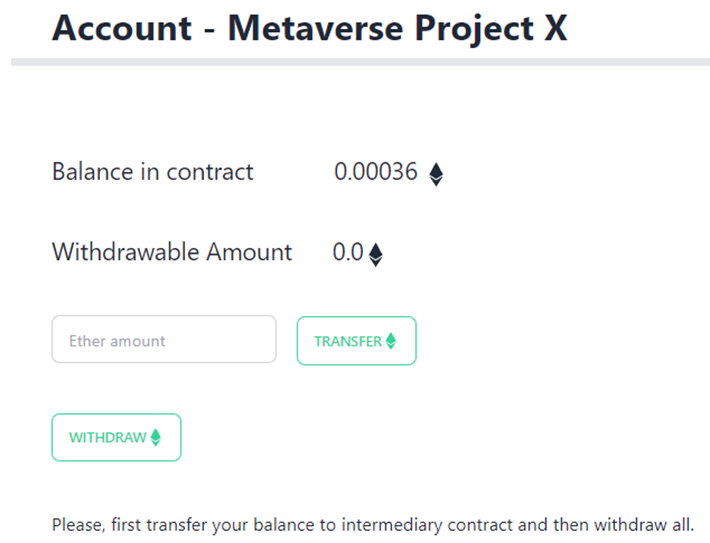Click the 0.0 withdrawable value

[348, 252]
